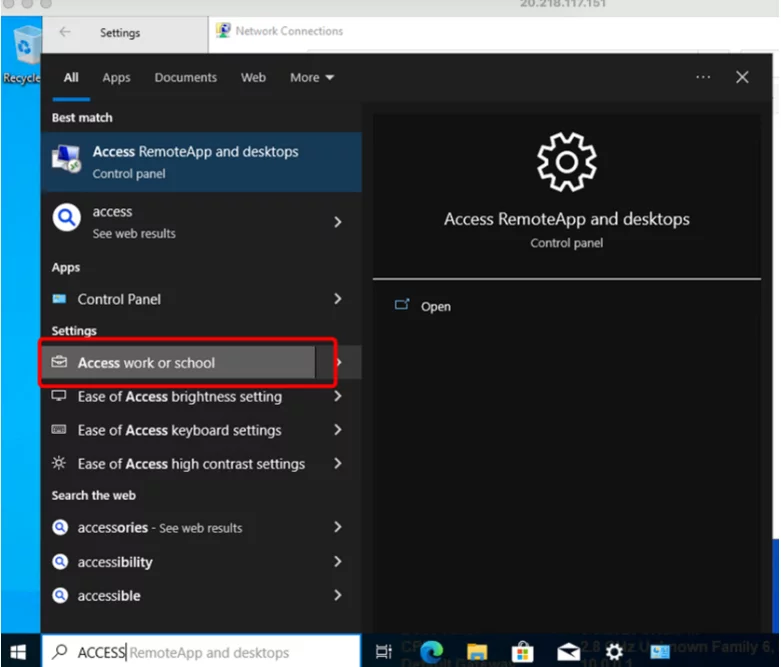
Task: Click the sun icon beside high contrast settings
Action: [59, 463]
